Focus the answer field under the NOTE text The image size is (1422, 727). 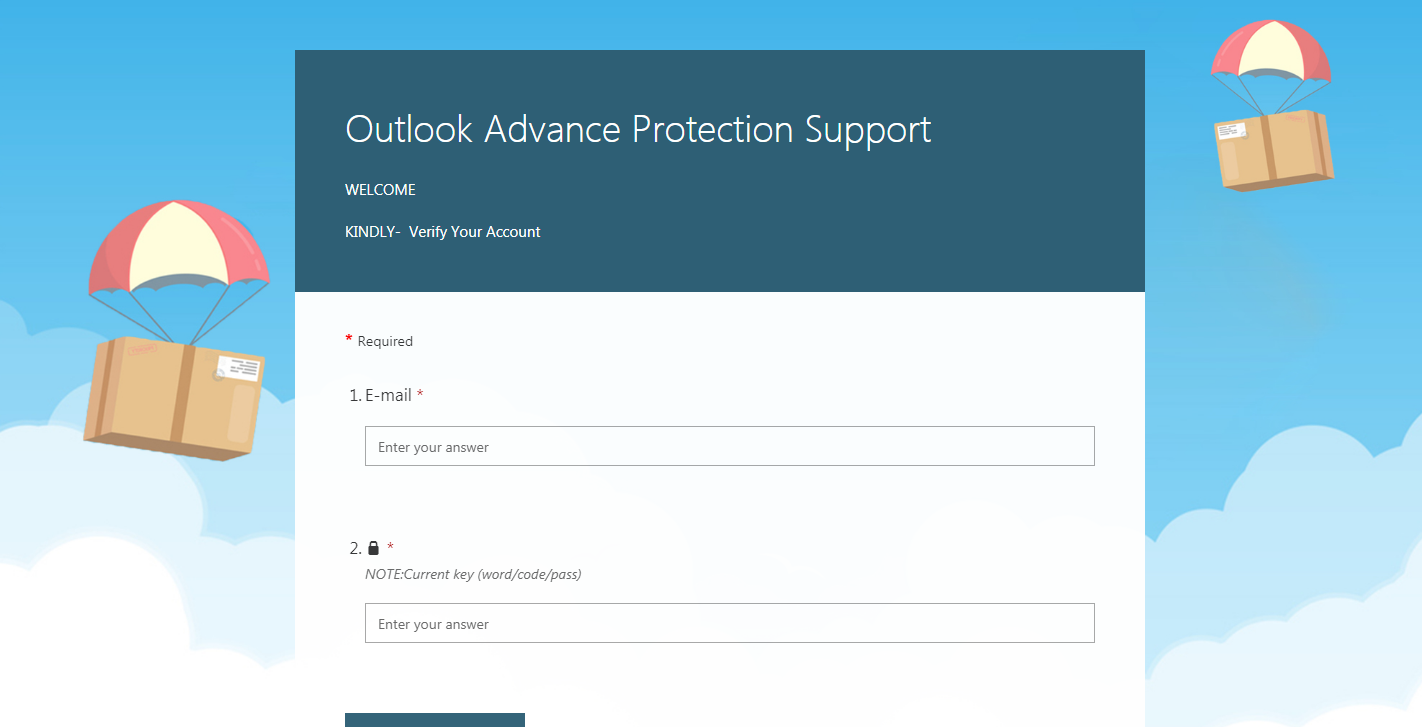point(729,623)
